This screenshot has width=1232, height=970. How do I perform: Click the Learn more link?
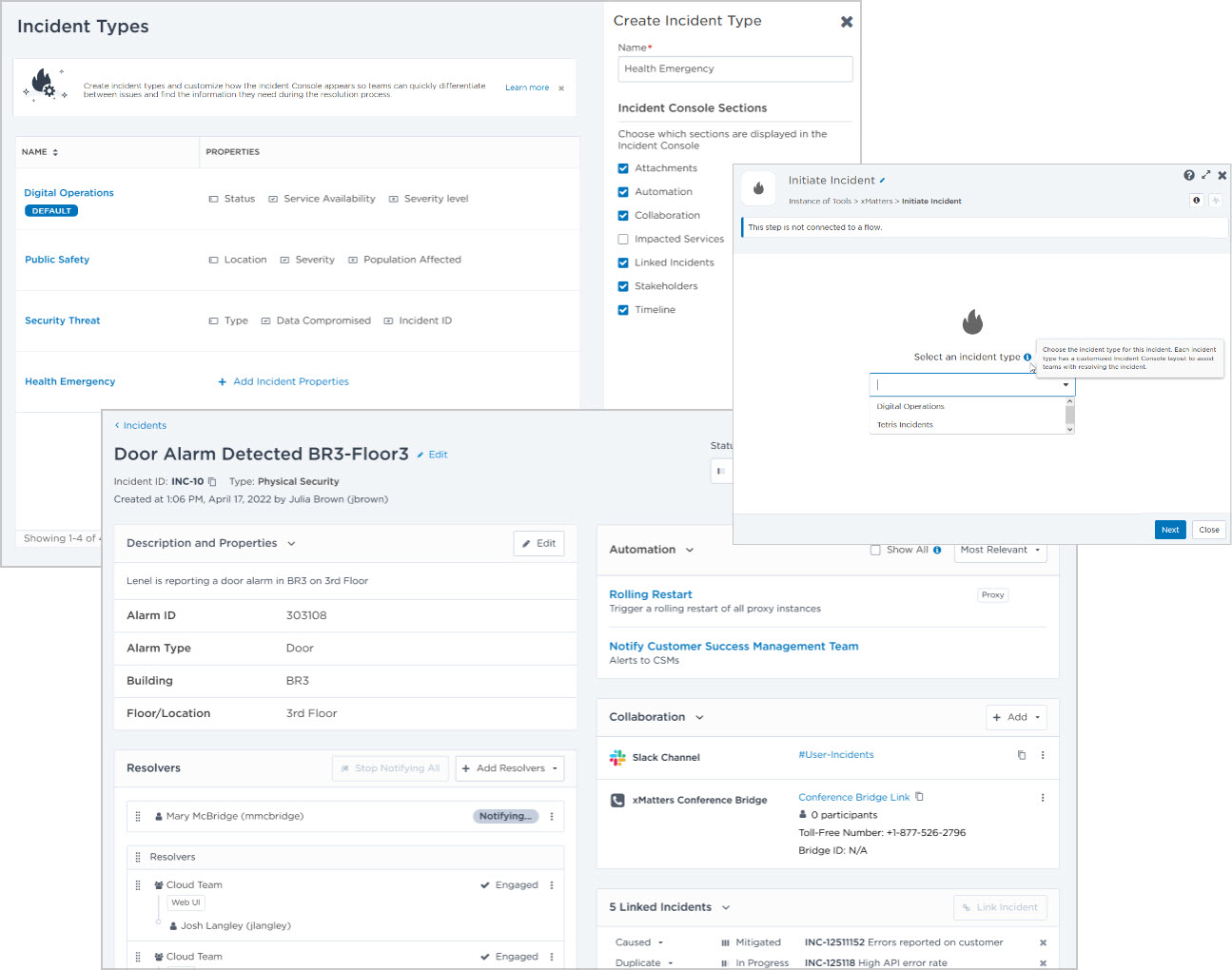[x=527, y=87]
